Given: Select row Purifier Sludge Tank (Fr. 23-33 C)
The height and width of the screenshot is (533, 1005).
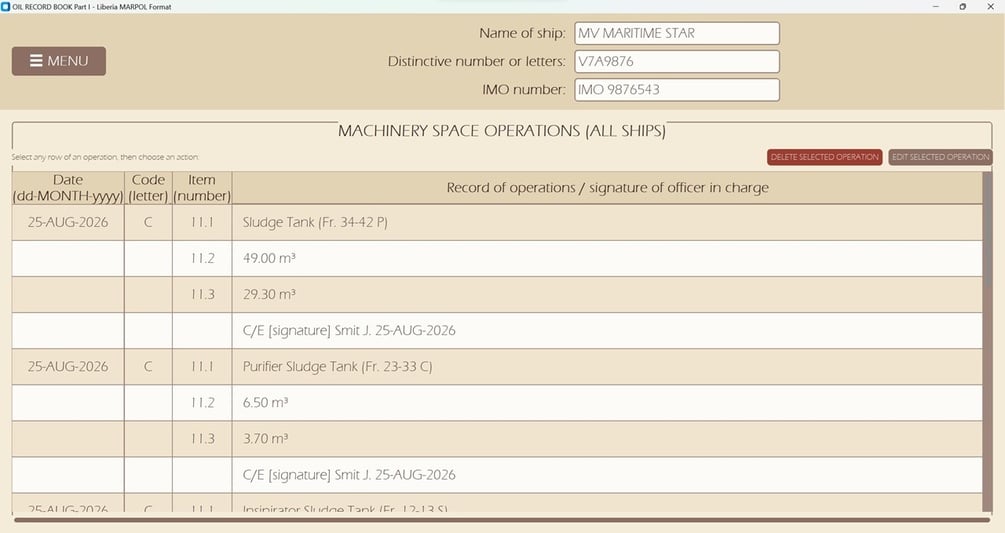Looking at the screenshot, I should click(497, 366).
